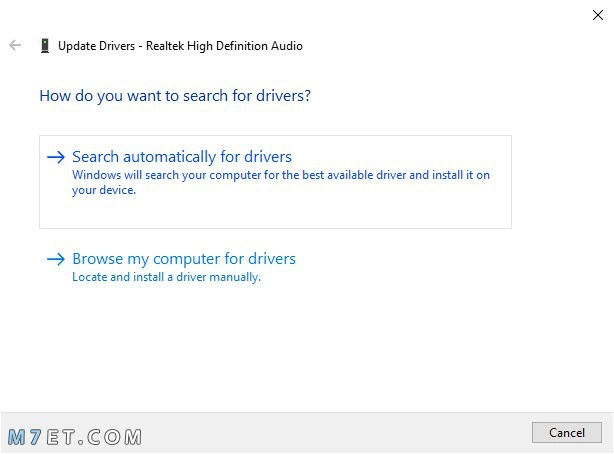This screenshot has width=614, height=454.
Task: Click 'Update Drivers - Realtek High Definition Audio' title
Action: [x=180, y=46]
